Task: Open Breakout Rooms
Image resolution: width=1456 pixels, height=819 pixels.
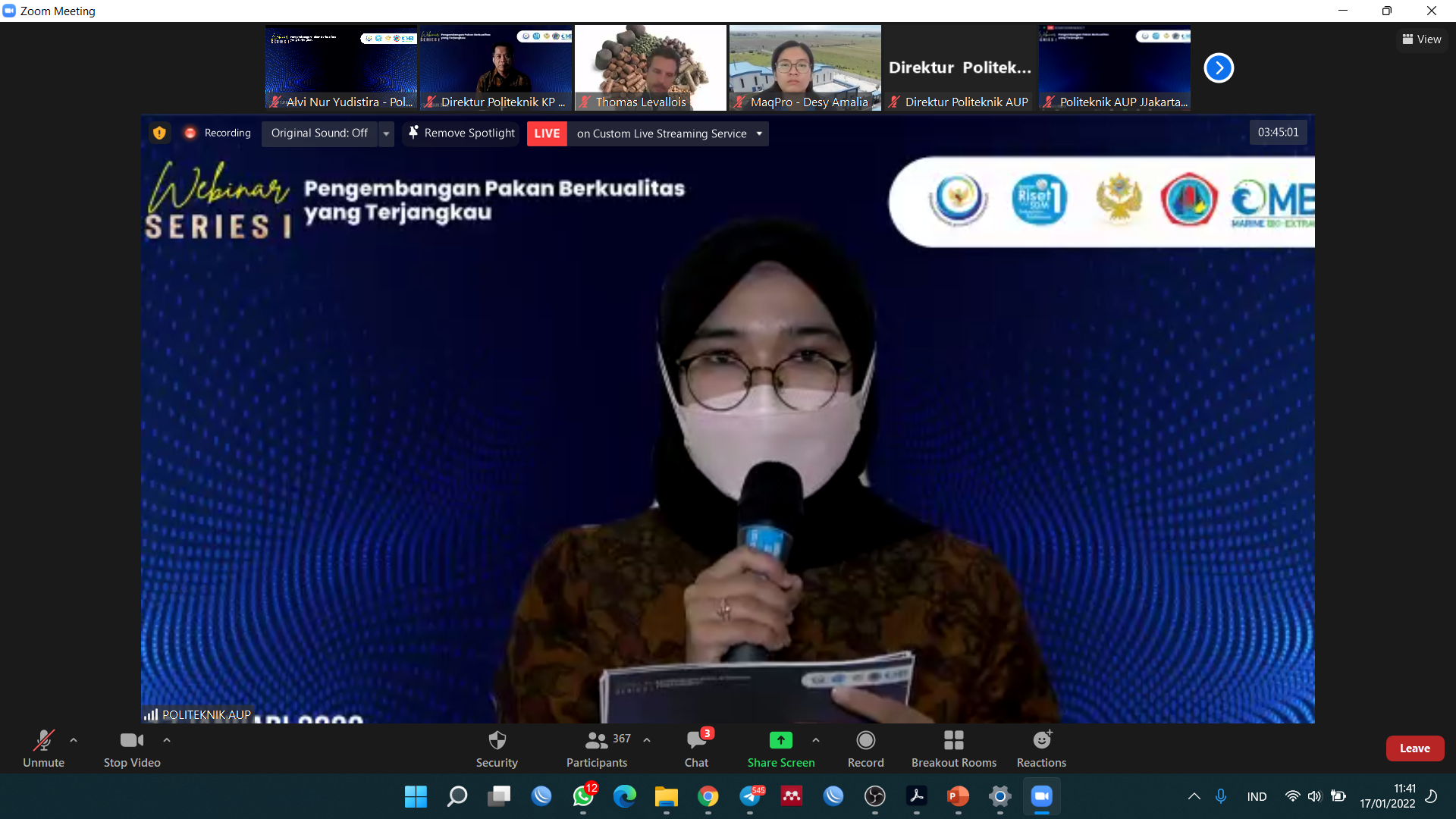Action: tap(954, 748)
